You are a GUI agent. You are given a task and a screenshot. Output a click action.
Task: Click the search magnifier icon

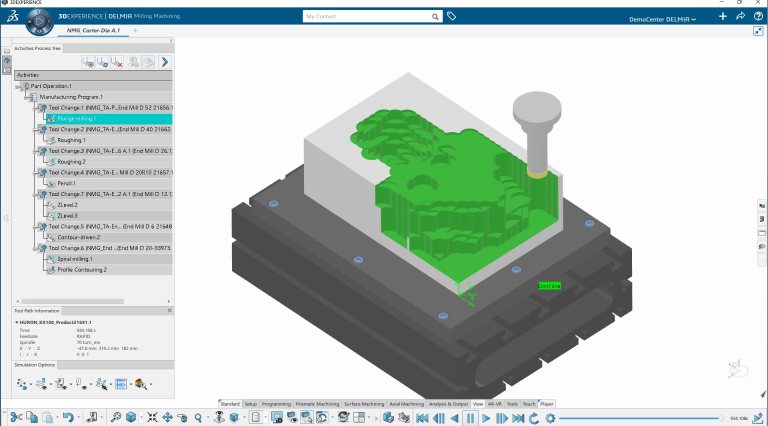pos(117,417)
